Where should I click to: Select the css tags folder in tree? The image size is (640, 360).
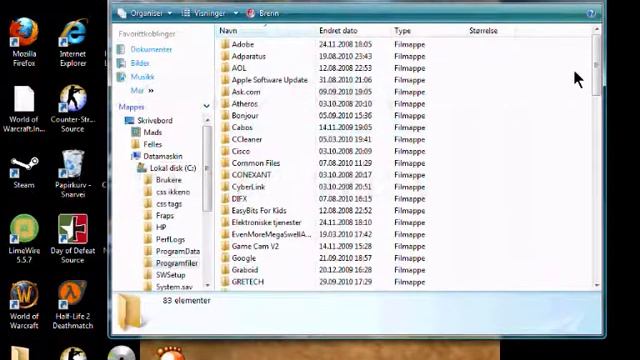(169, 204)
